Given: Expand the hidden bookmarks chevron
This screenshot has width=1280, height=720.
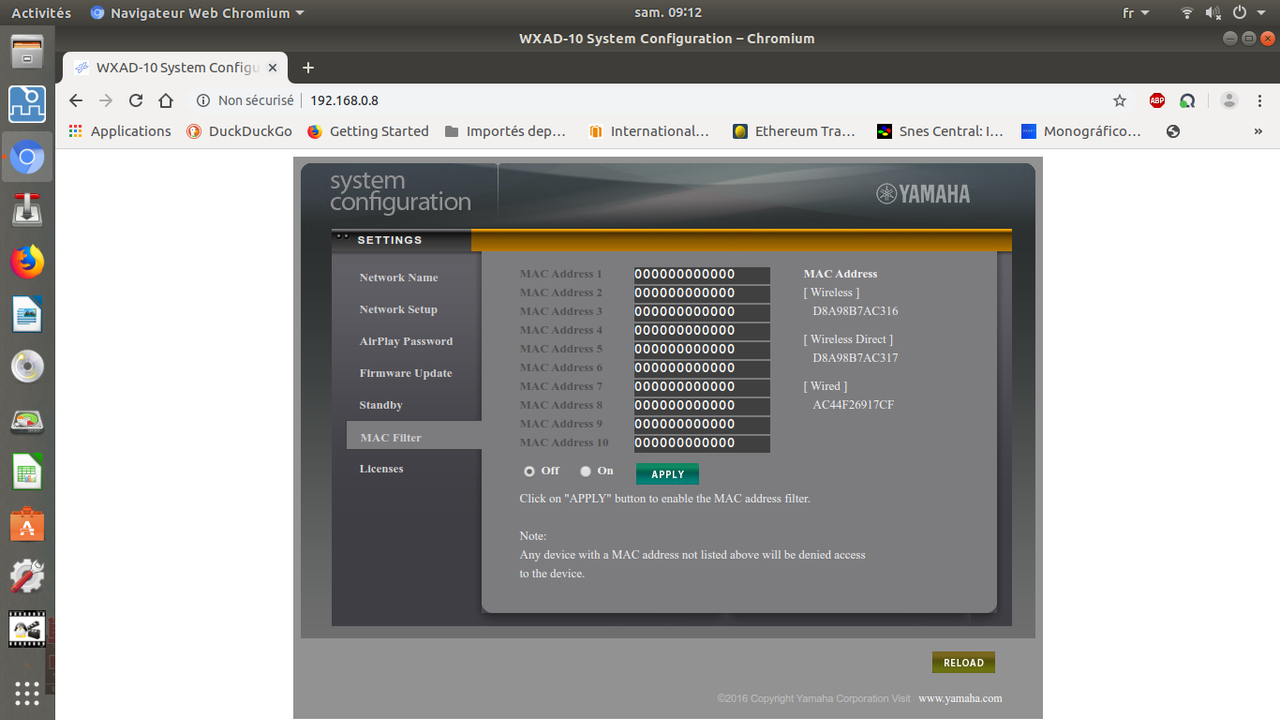Looking at the screenshot, I should [x=1258, y=131].
